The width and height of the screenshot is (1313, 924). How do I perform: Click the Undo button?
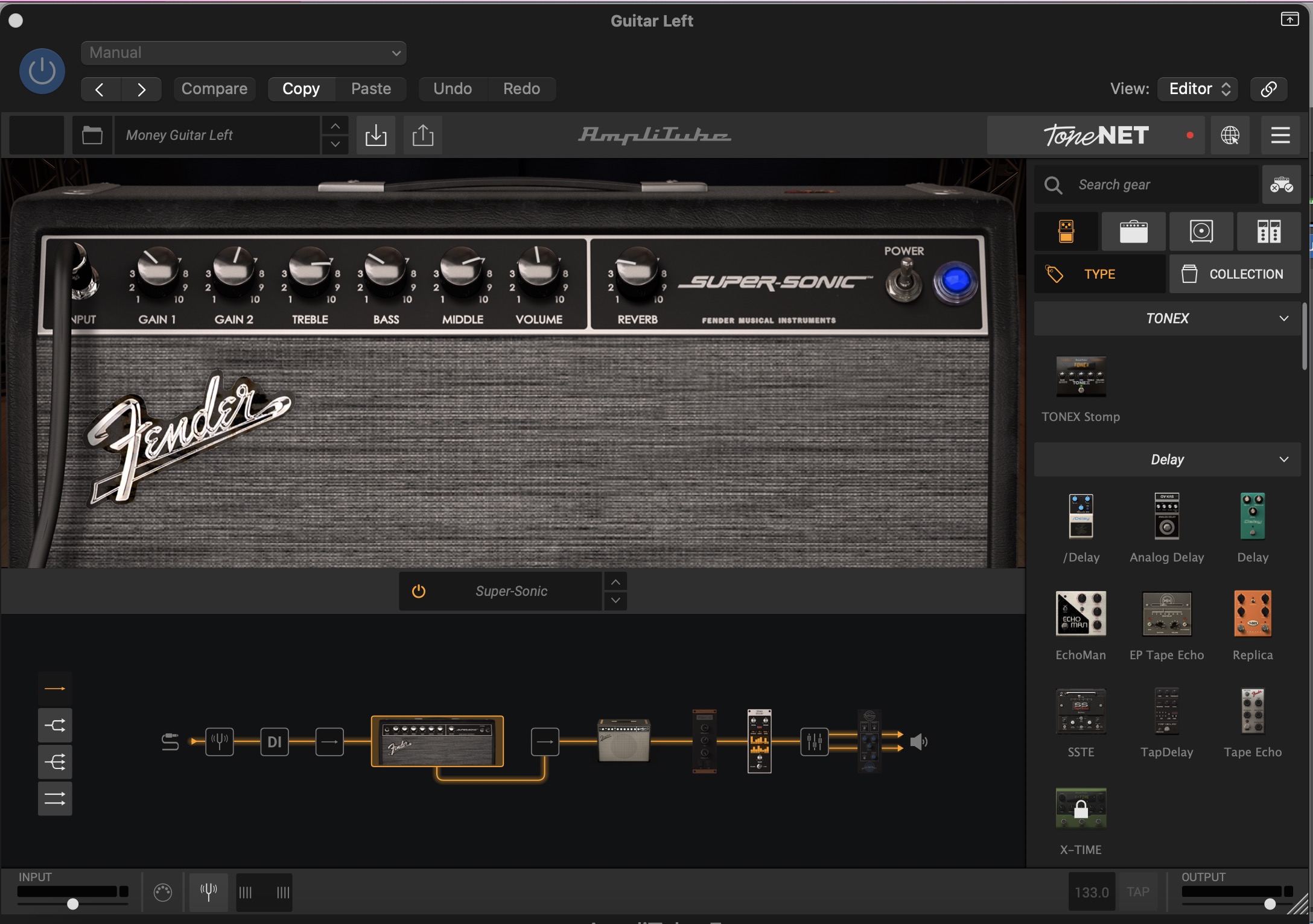[453, 89]
